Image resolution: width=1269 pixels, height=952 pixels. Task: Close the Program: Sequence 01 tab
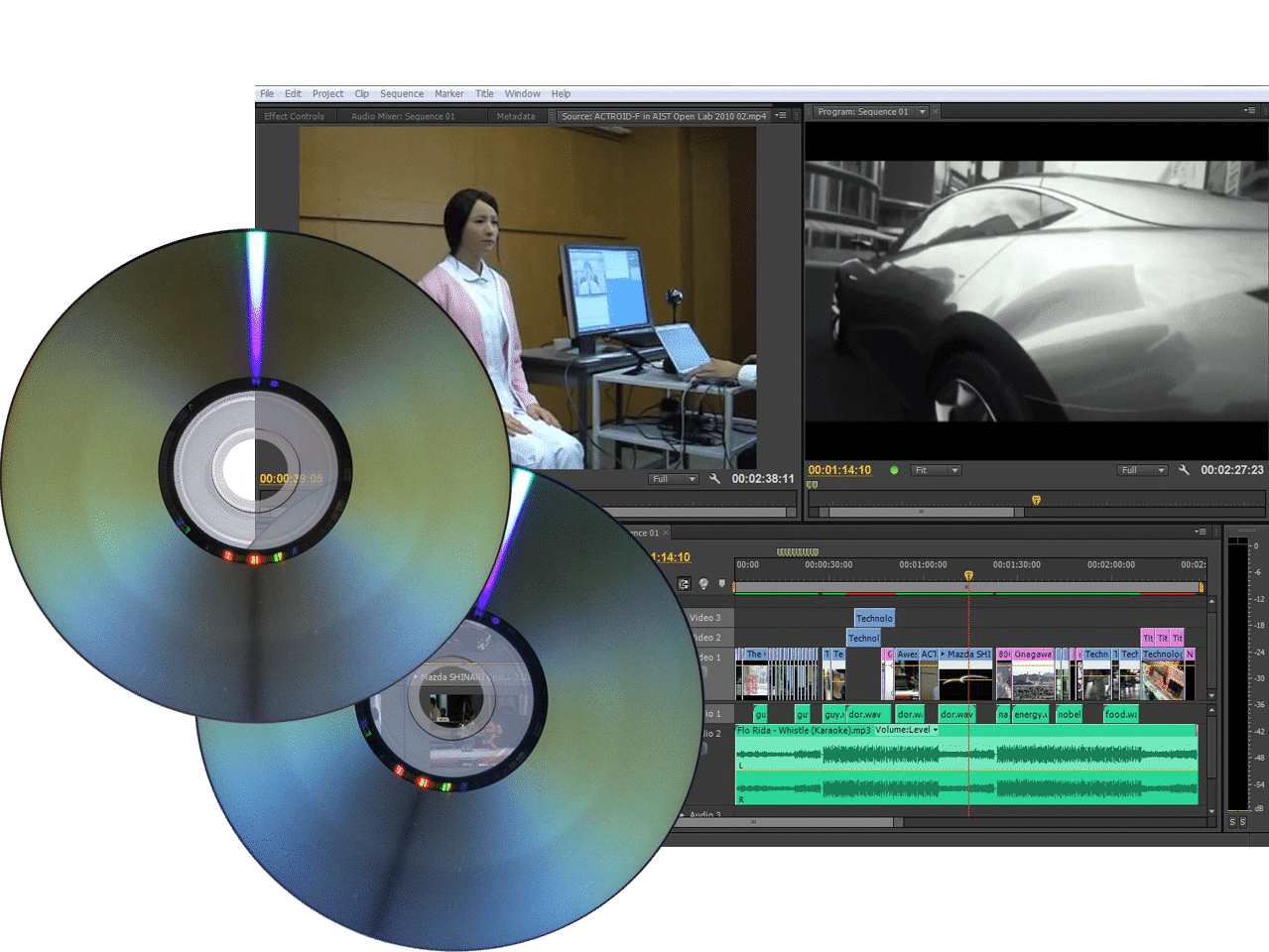click(936, 112)
